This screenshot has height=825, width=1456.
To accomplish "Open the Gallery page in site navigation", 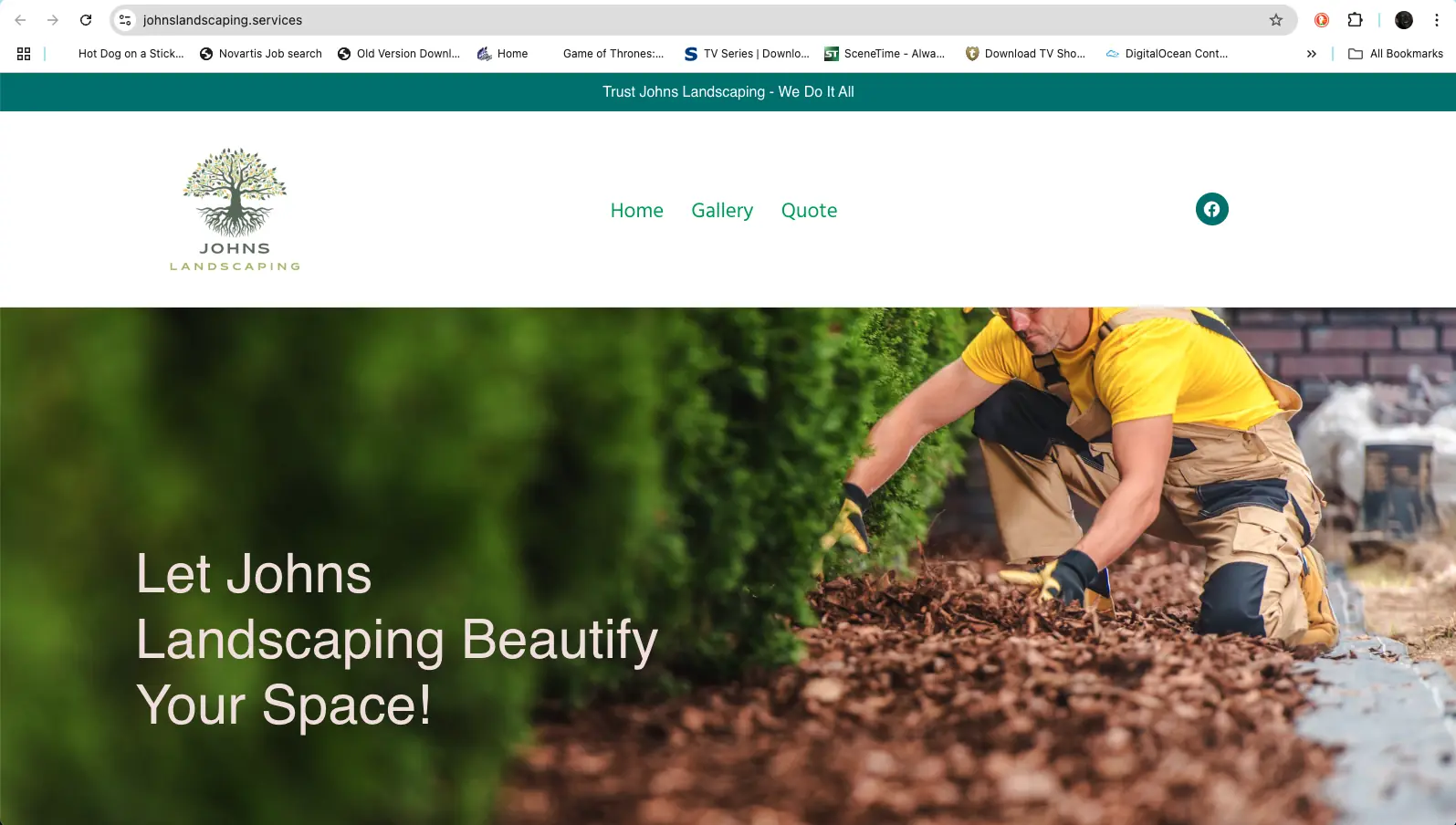I will tap(721, 211).
